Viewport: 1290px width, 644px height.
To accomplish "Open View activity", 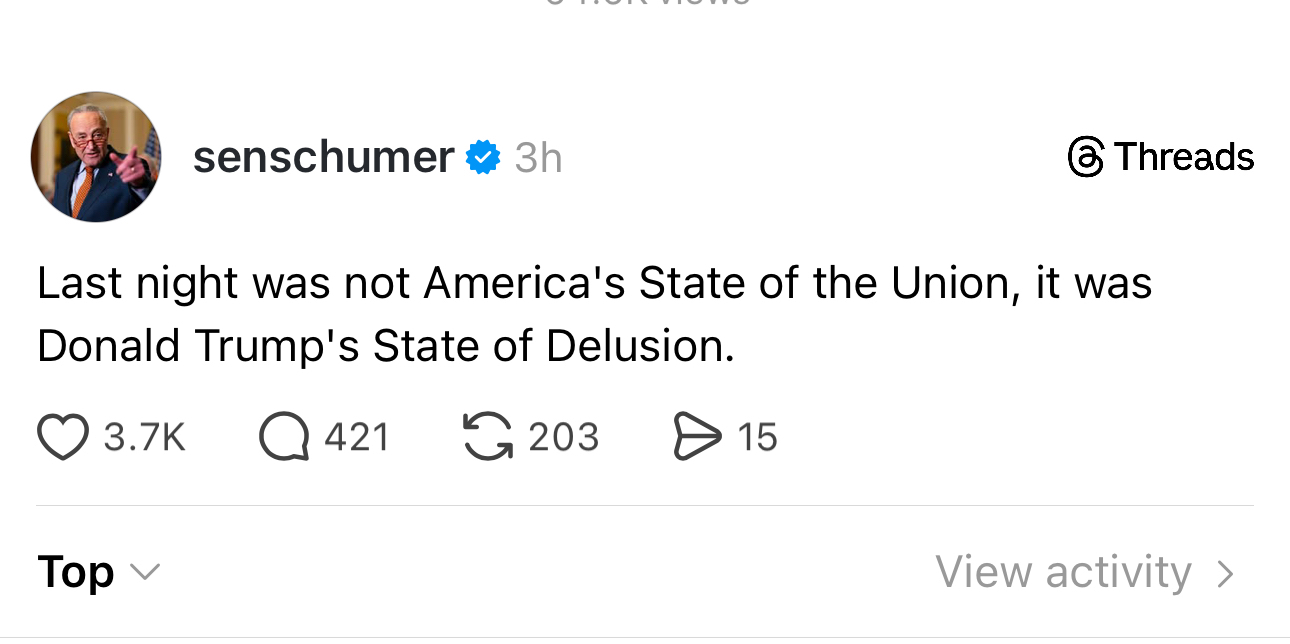I will 1063,572.
